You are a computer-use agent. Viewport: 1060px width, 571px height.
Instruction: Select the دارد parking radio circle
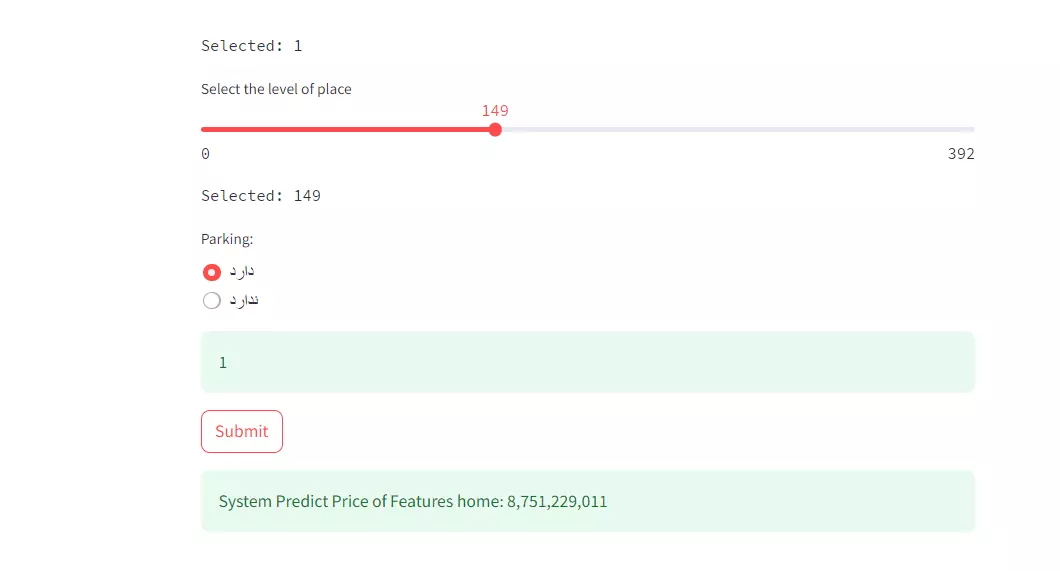(x=211, y=272)
